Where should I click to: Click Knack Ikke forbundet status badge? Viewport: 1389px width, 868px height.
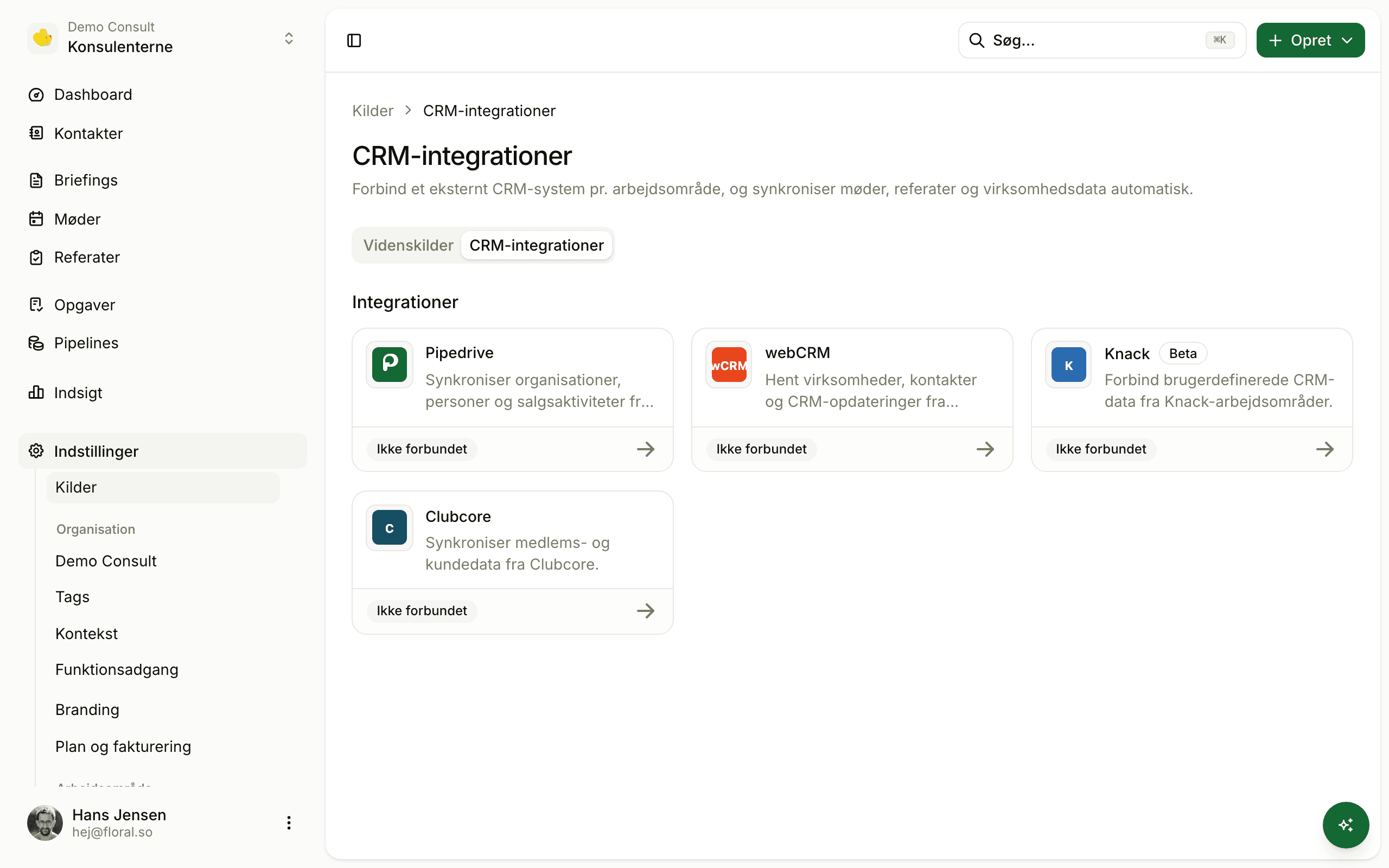tap(1101, 449)
